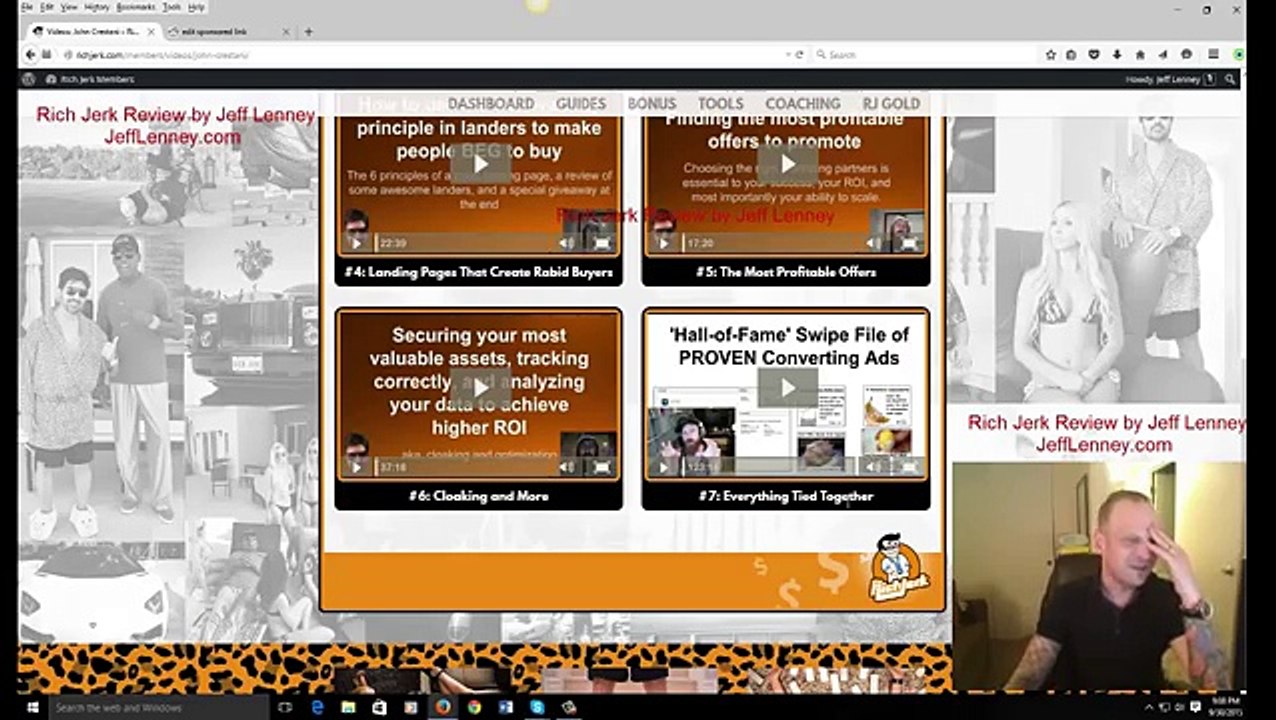Viewport: 1276px width, 720px height.
Task: Mute the #6 Cloaking and More video
Action: pos(567,467)
